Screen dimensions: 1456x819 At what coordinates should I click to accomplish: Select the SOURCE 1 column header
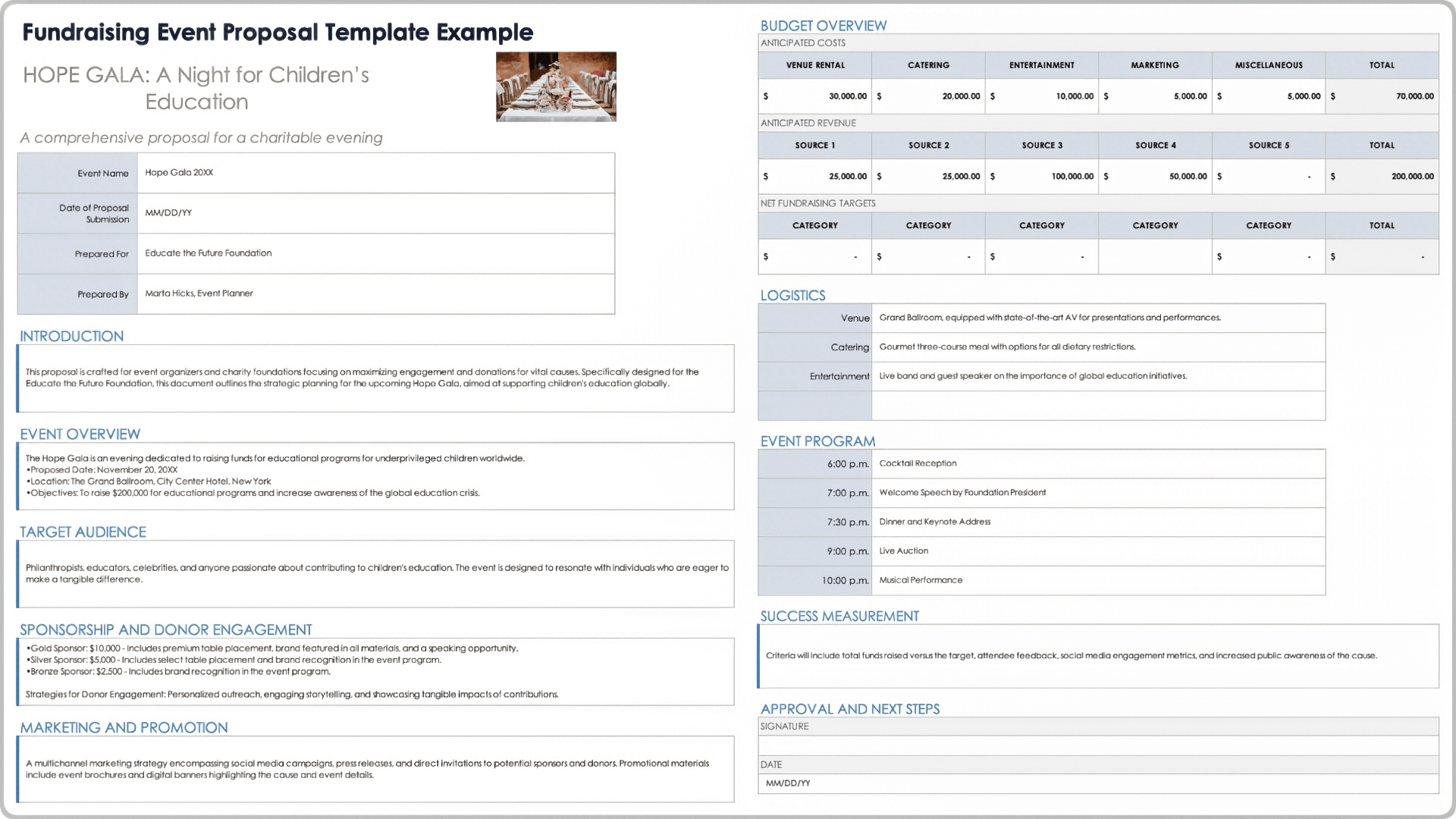coord(815,146)
